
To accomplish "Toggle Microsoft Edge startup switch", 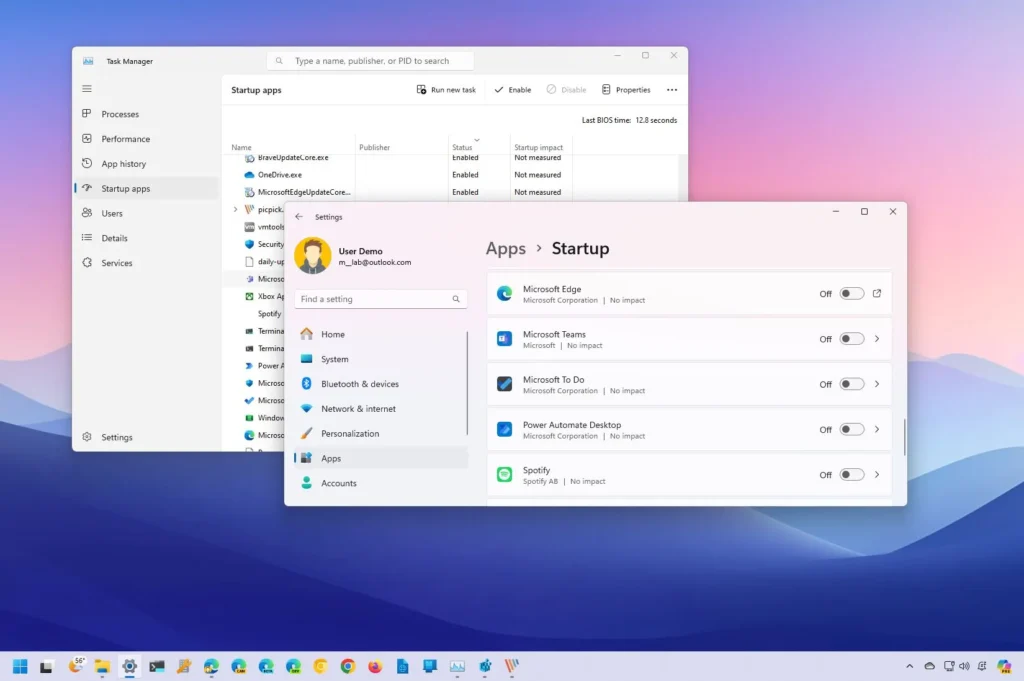I will tap(851, 293).
